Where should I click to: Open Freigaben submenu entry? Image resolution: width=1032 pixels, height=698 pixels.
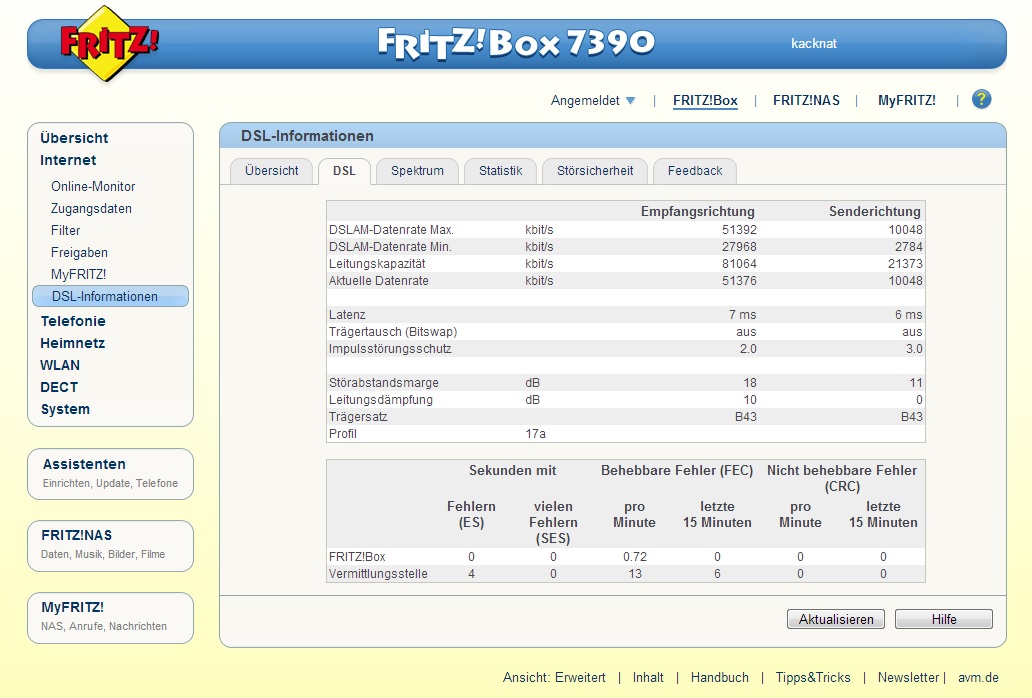79,253
